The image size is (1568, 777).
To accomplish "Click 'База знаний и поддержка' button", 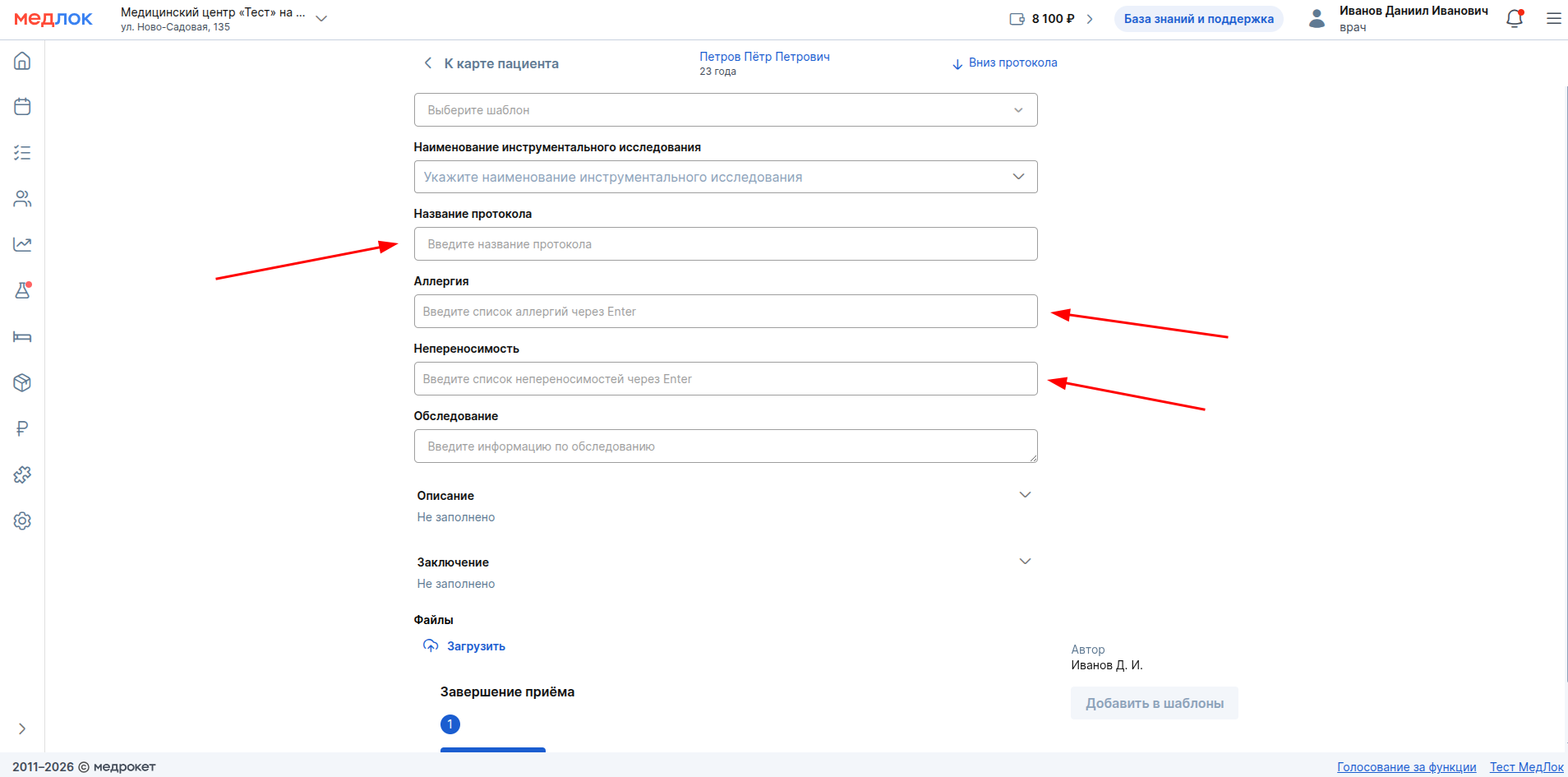I will pos(1198,19).
